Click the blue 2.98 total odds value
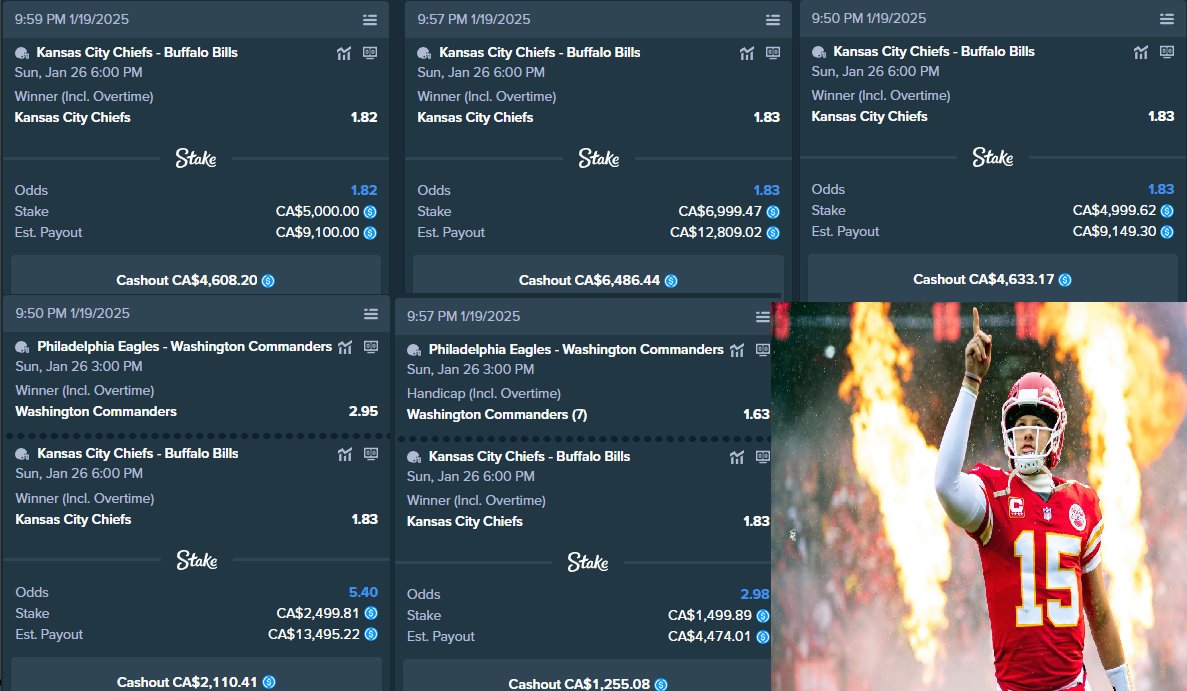 755,594
